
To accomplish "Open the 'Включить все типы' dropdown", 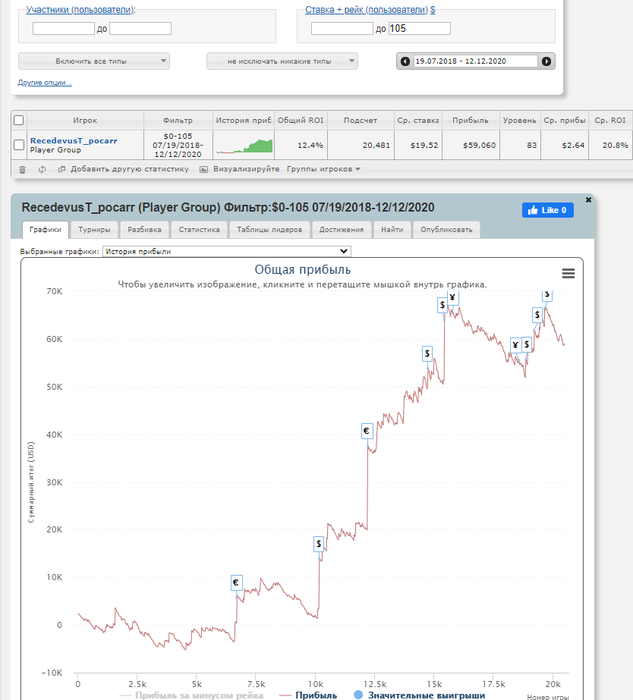I will (x=94, y=61).
